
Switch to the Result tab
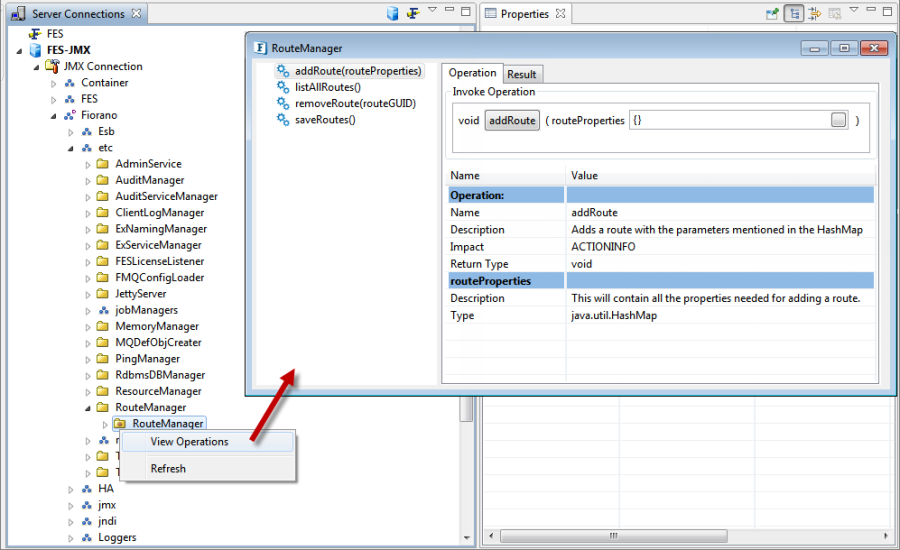(521, 74)
